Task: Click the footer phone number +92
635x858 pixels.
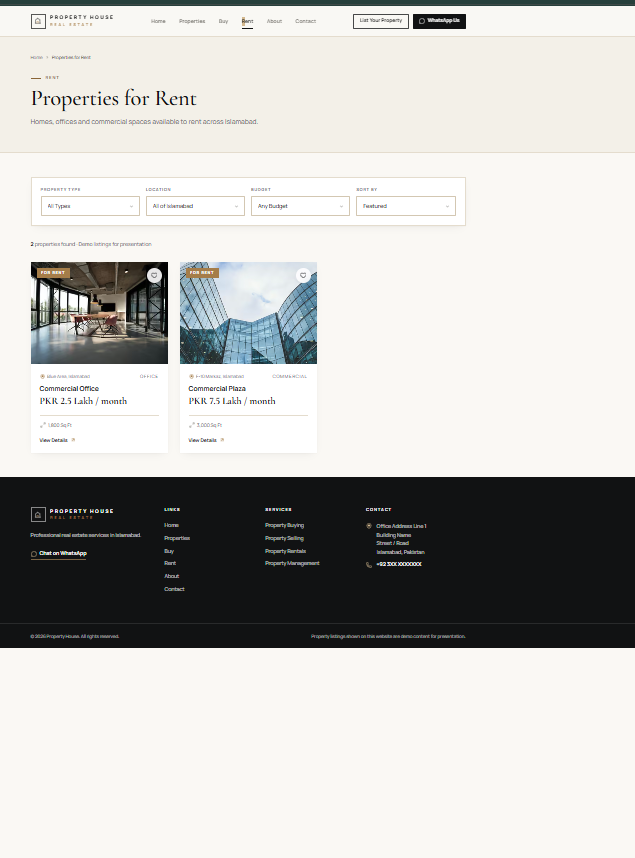Action: [x=399, y=564]
